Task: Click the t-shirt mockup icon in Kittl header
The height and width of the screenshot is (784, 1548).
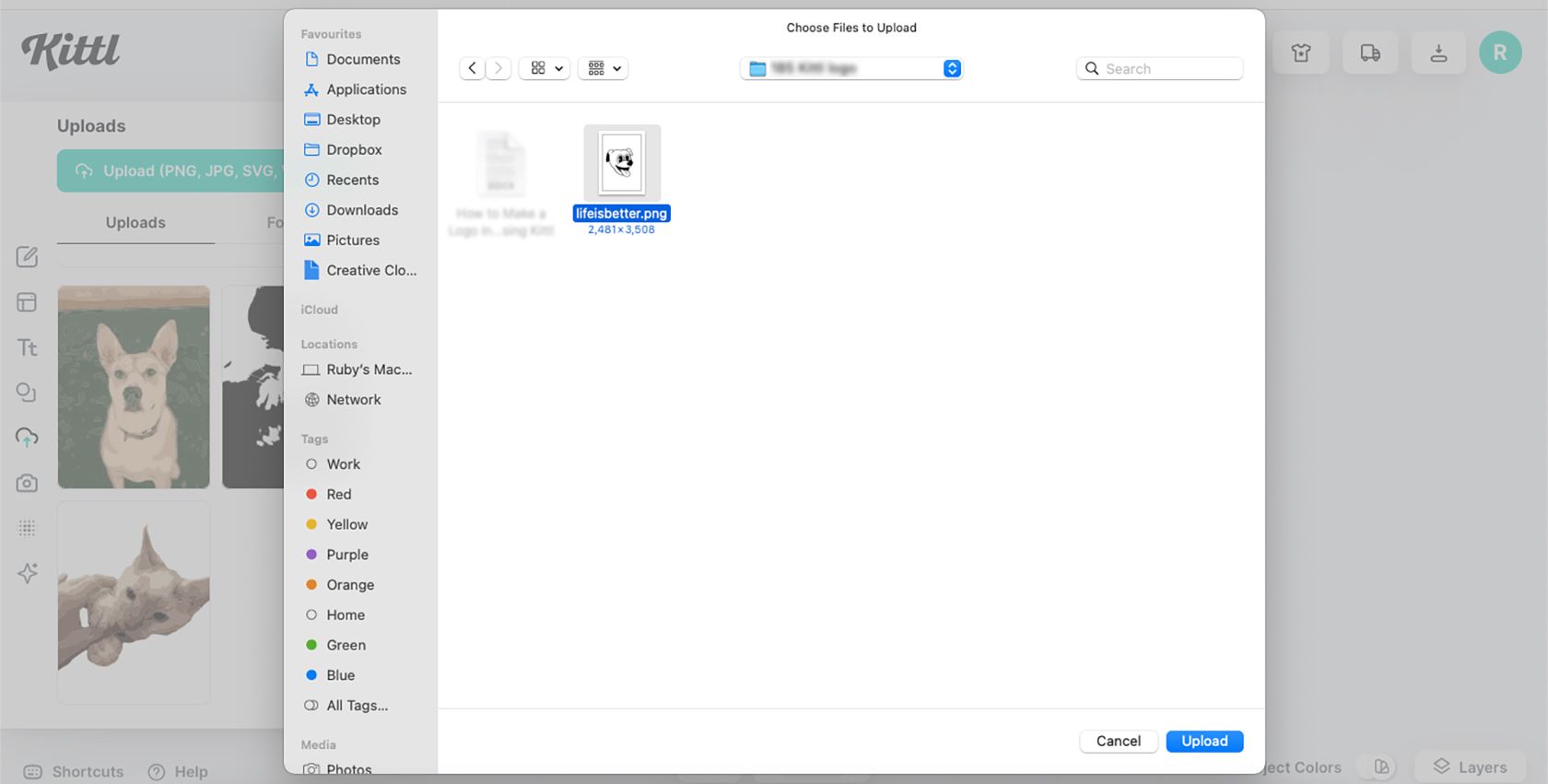Action: pyautogui.click(x=1301, y=53)
